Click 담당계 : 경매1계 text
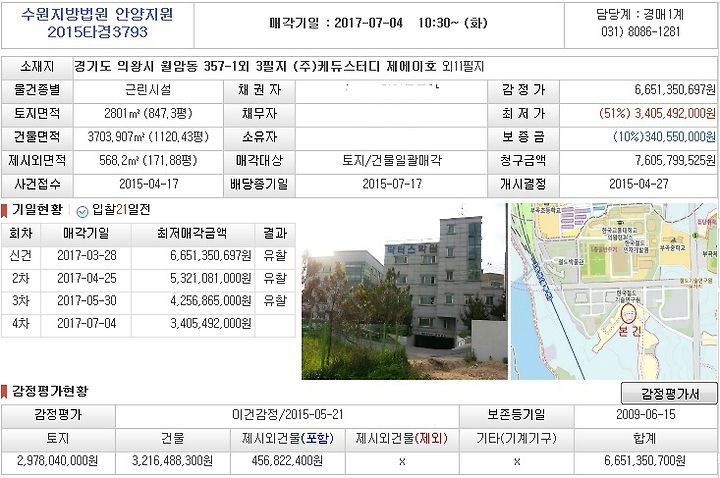The width and height of the screenshot is (720, 478). point(641,14)
